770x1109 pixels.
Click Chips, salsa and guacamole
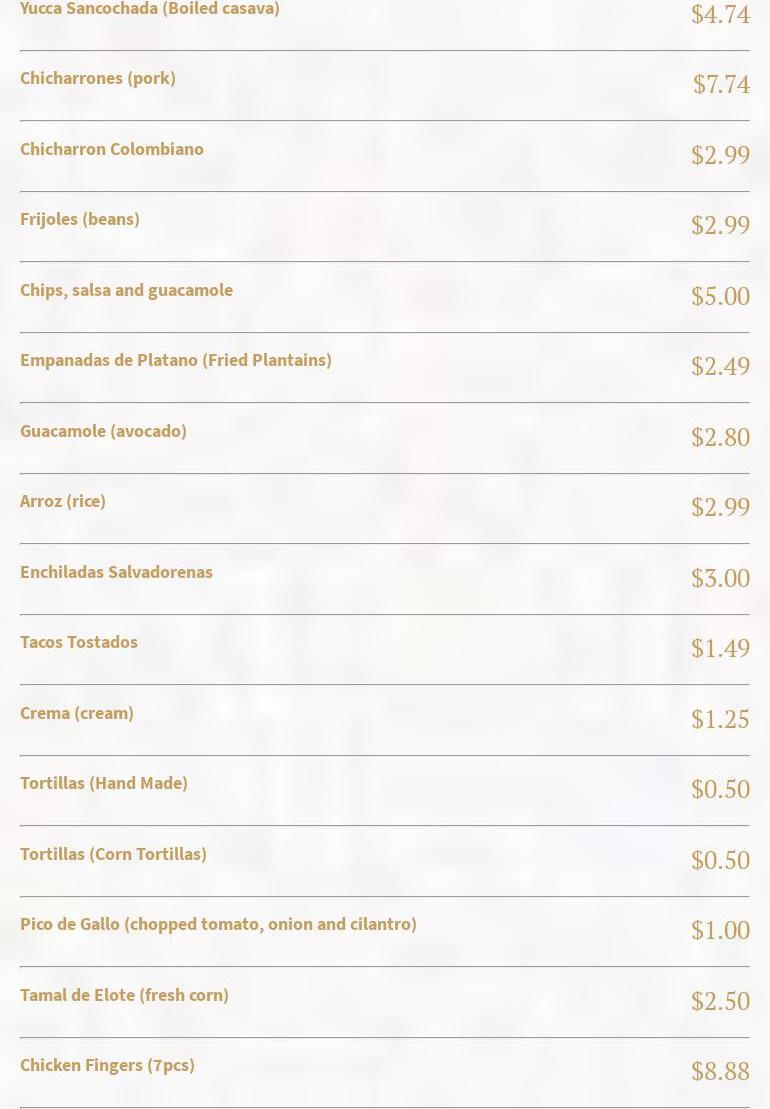coord(126,290)
